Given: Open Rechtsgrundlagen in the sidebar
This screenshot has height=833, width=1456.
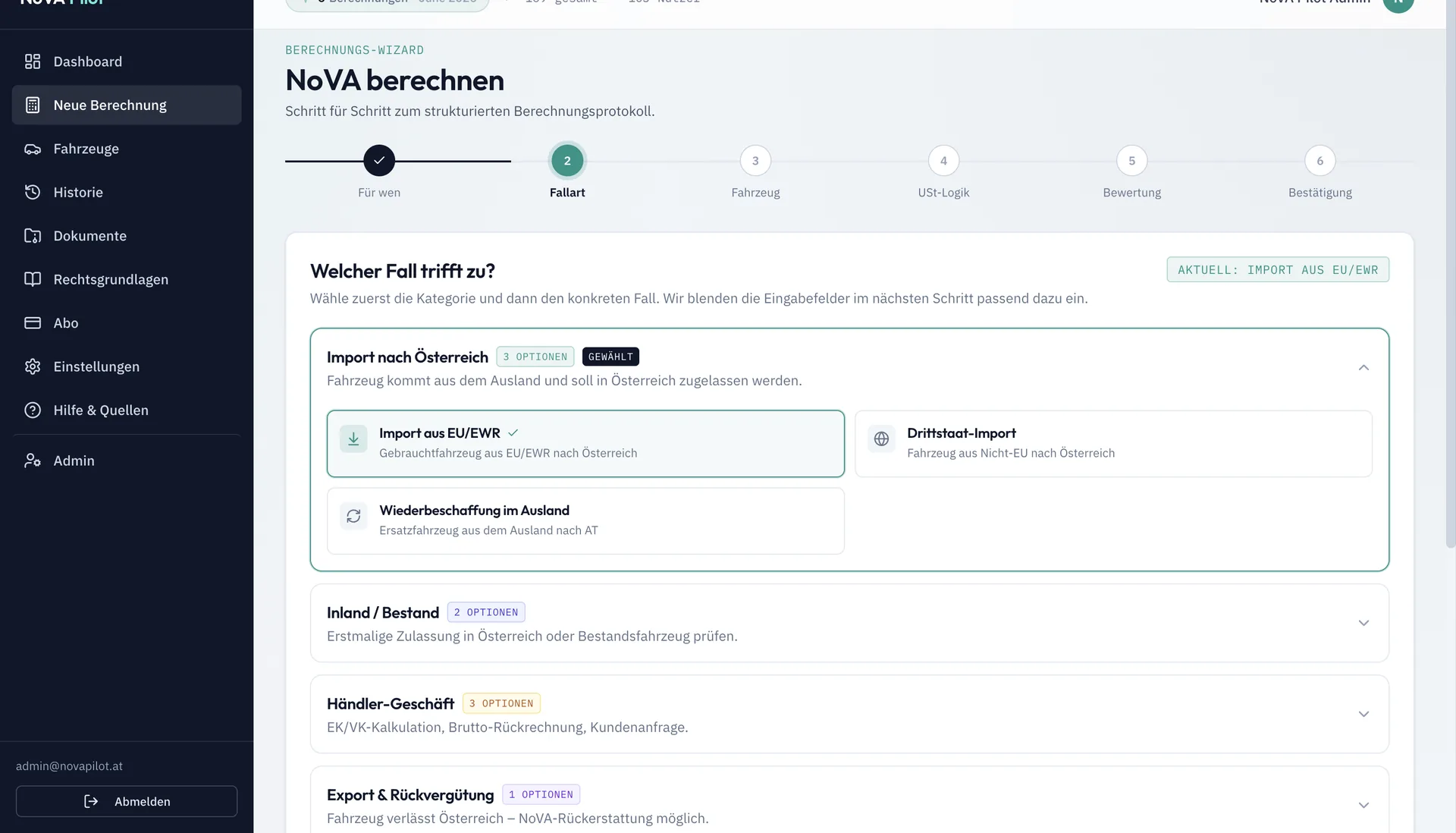Looking at the screenshot, I should coord(127,279).
